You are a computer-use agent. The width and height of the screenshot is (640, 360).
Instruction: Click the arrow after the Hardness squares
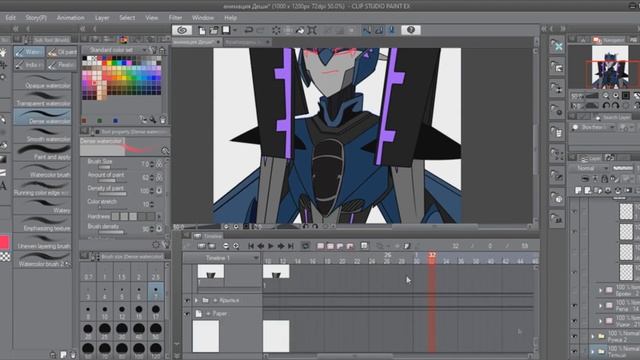pyautogui.click(x=159, y=216)
